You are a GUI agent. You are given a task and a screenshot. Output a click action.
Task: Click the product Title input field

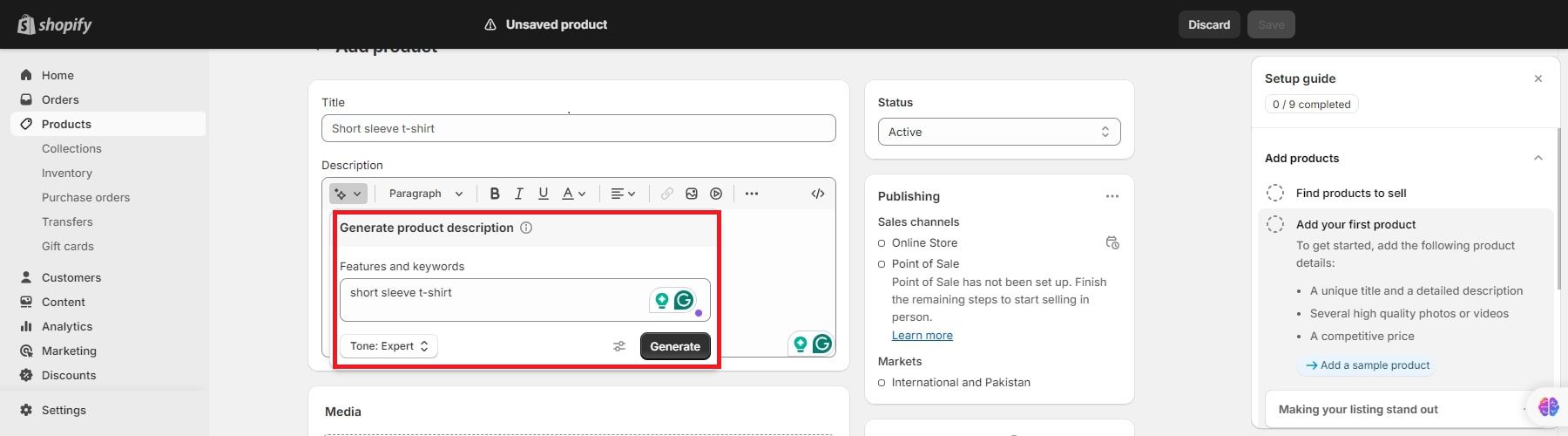click(x=578, y=128)
